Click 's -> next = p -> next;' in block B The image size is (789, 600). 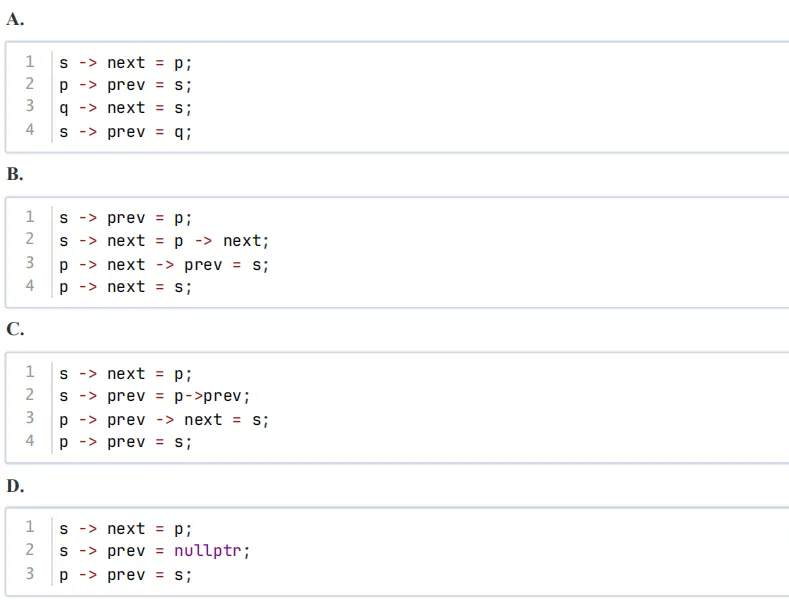pyautogui.click(x=164, y=241)
